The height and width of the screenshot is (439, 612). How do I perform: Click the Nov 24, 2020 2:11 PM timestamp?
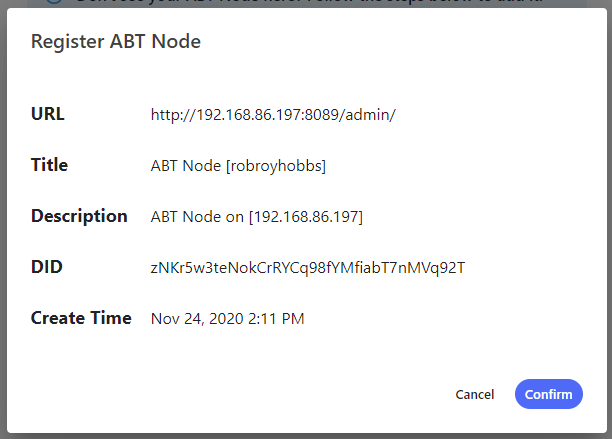(227, 319)
